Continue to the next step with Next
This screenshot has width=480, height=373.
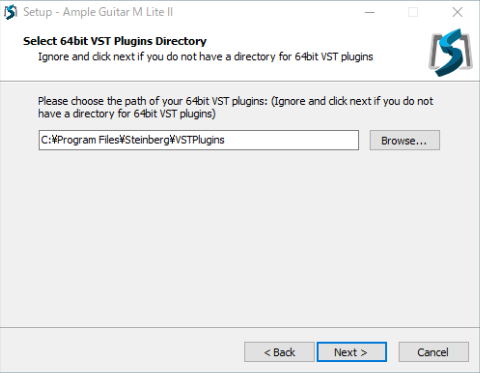[352, 352]
